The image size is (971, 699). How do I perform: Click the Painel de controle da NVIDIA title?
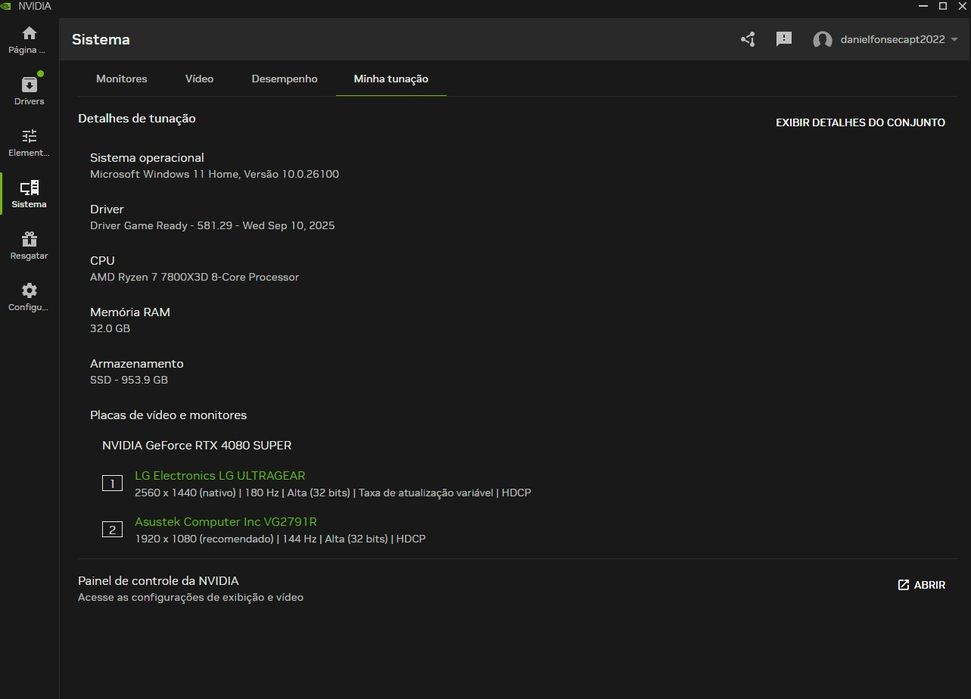click(x=159, y=581)
